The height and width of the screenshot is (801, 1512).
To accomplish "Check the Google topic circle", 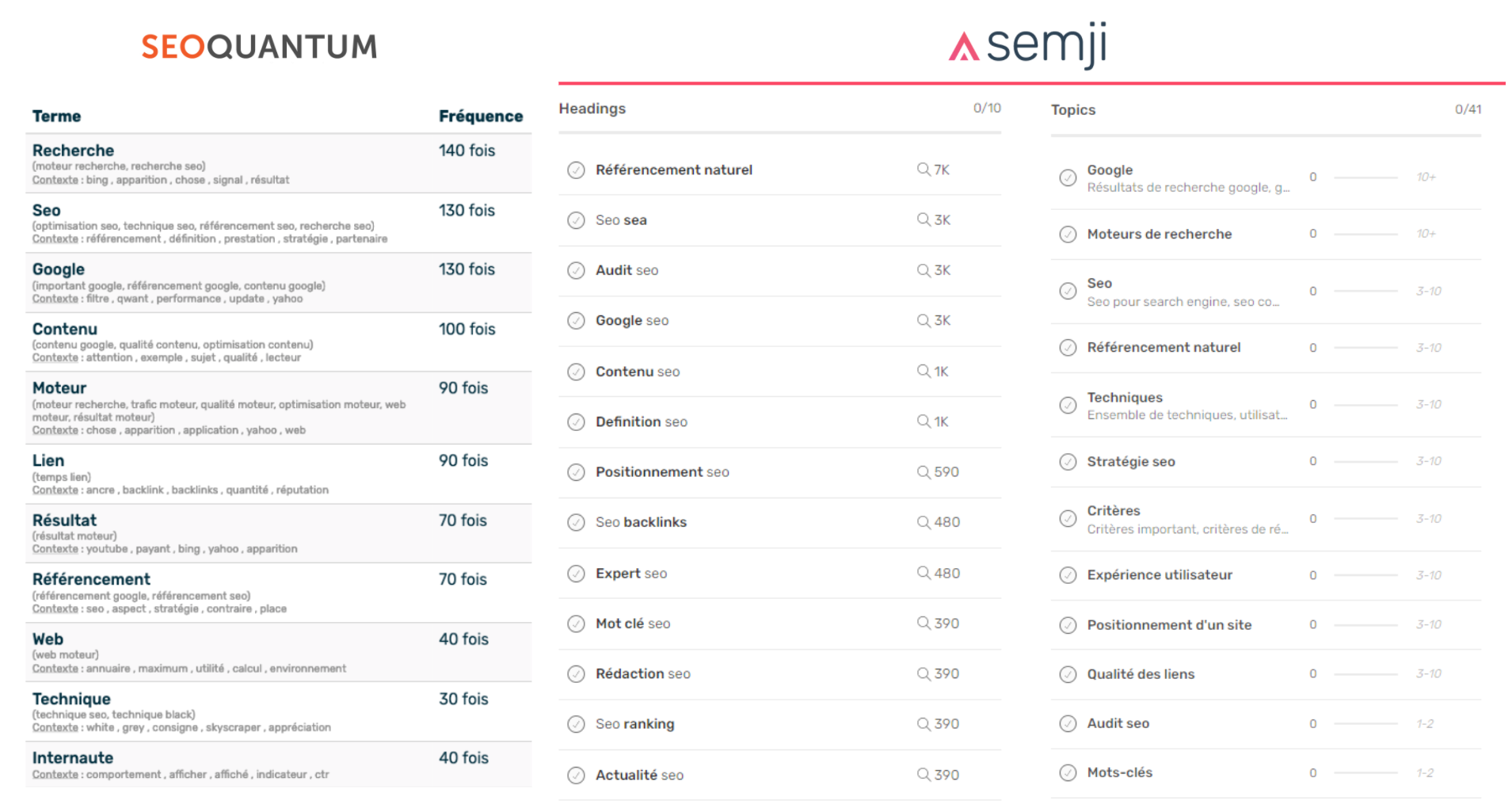I will coord(1068,177).
